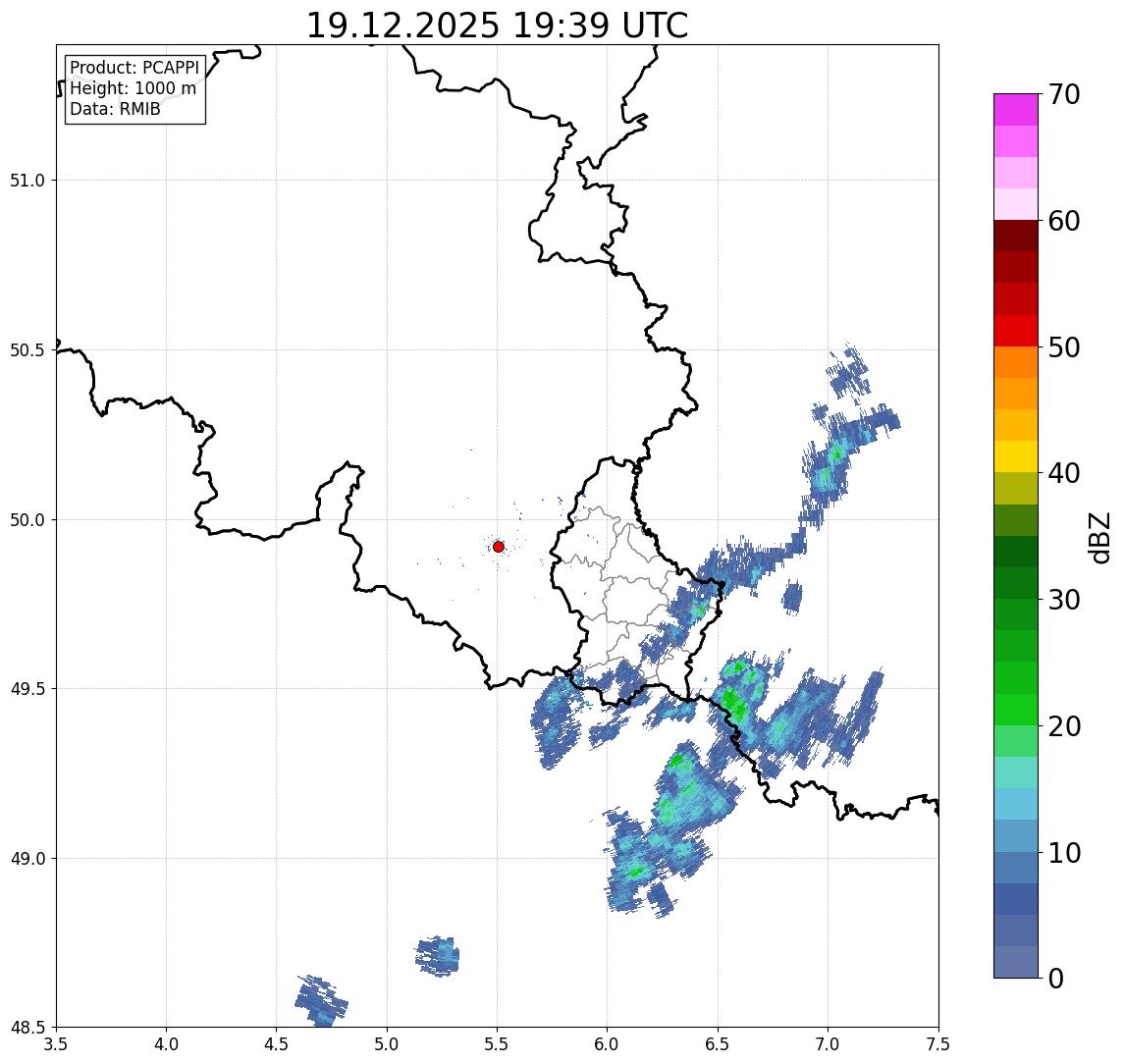This screenshot has width=1124, height=1064.
Task: Pick the orange colorbar swatch just below 50
Action: [1016, 362]
